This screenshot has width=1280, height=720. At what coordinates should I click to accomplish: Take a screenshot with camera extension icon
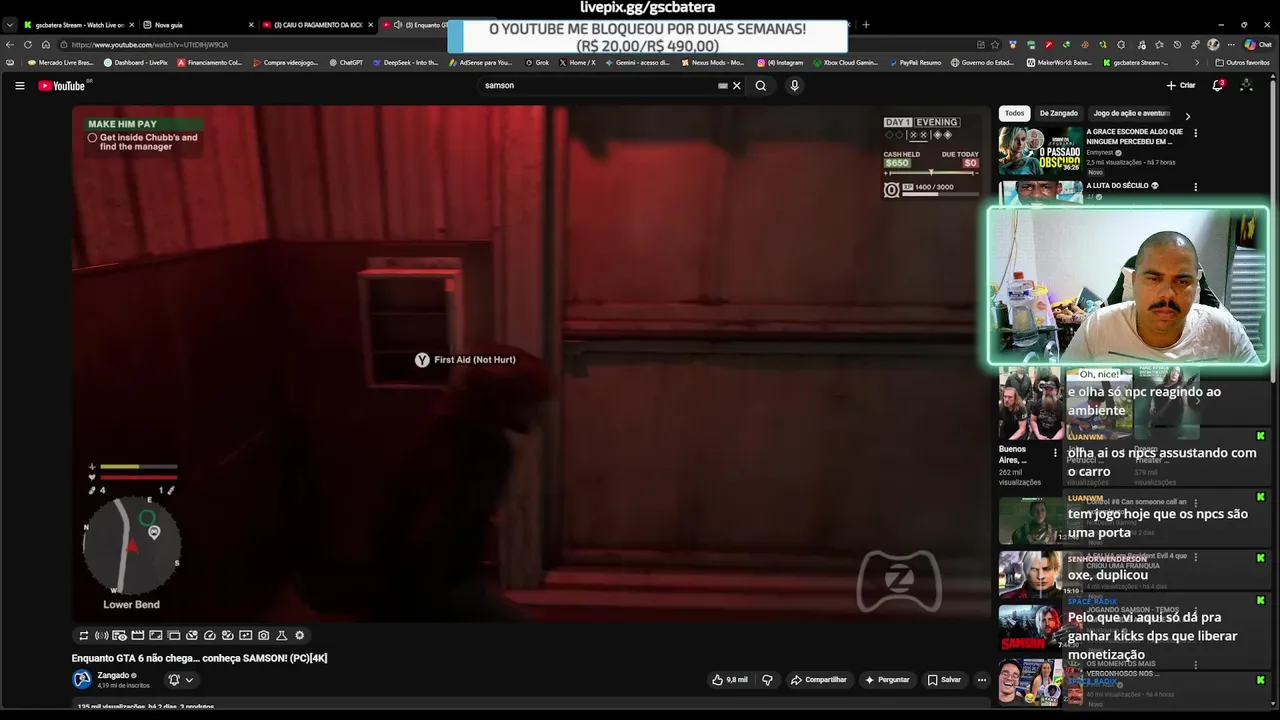click(x=263, y=635)
